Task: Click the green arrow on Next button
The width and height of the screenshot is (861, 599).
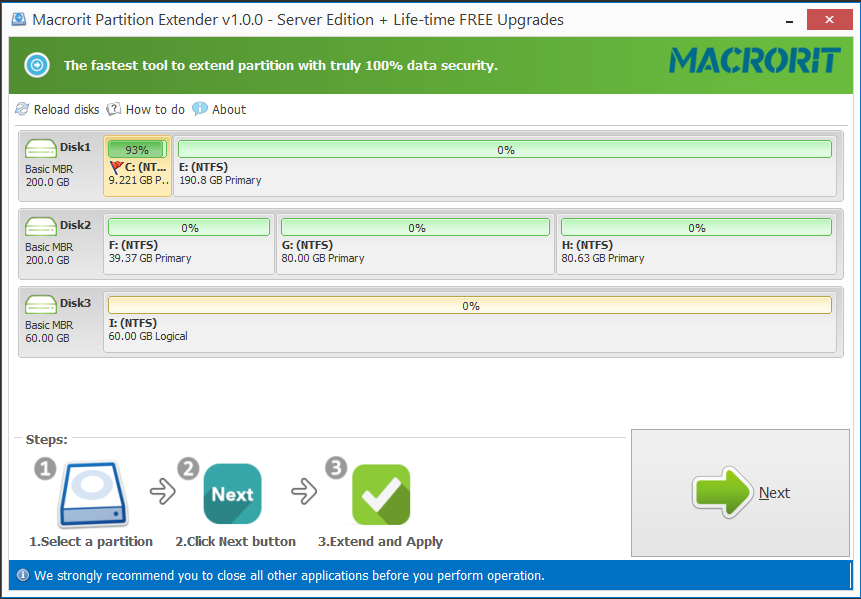Action: click(x=722, y=492)
